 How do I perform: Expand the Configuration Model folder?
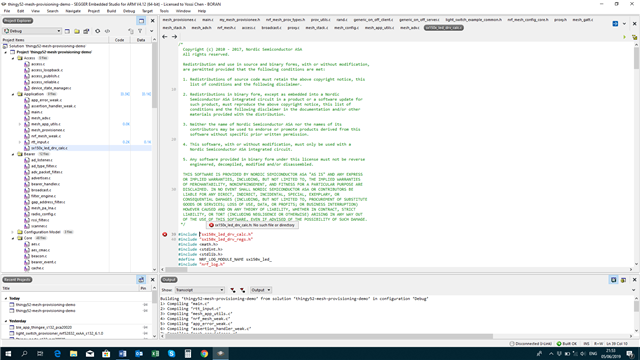point(13,232)
